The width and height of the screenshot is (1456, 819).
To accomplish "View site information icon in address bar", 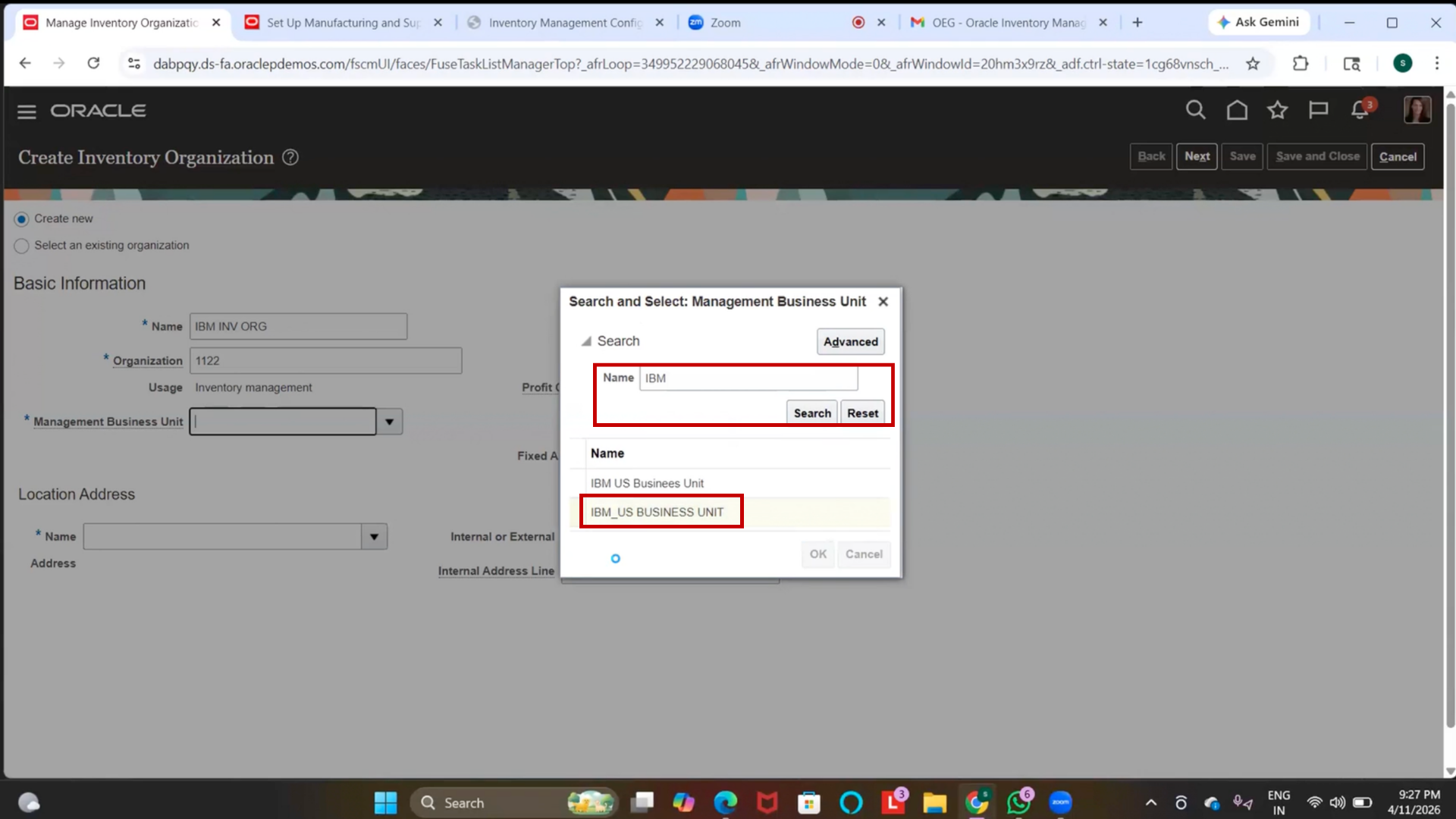I will pyautogui.click(x=134, y=64).
